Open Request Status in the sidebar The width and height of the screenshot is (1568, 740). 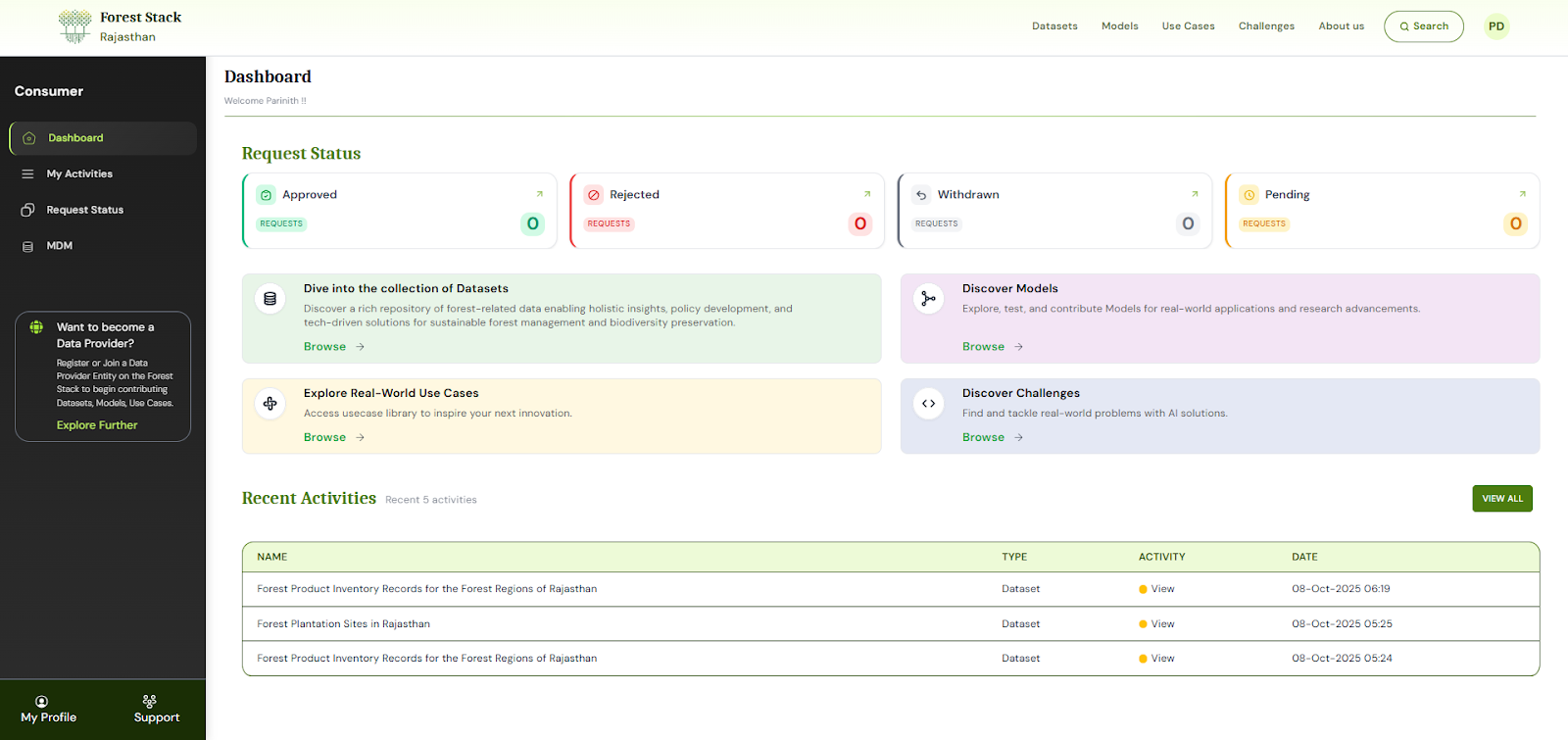(84, 210)
